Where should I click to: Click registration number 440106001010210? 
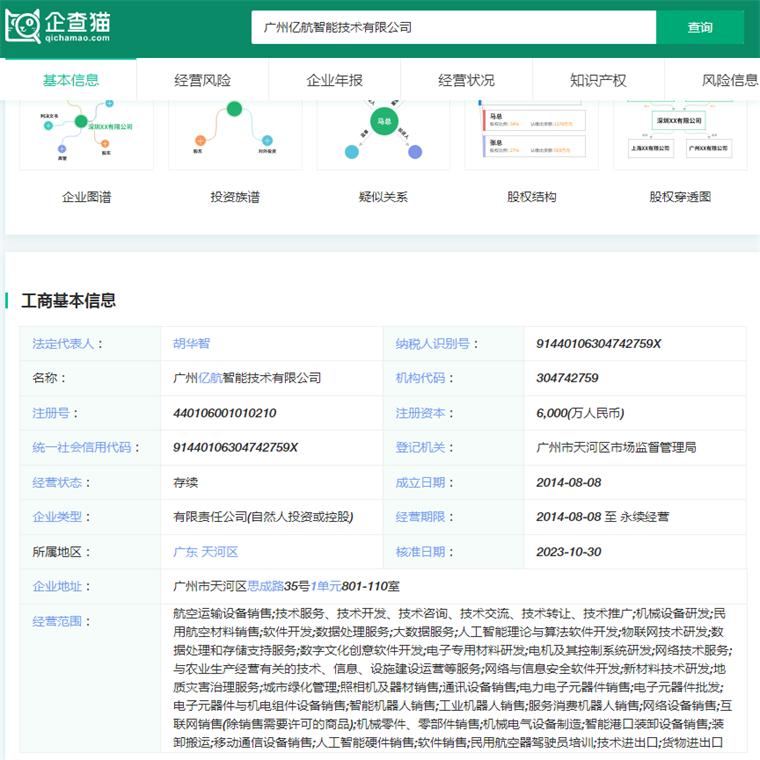click(x=225, y=413)
